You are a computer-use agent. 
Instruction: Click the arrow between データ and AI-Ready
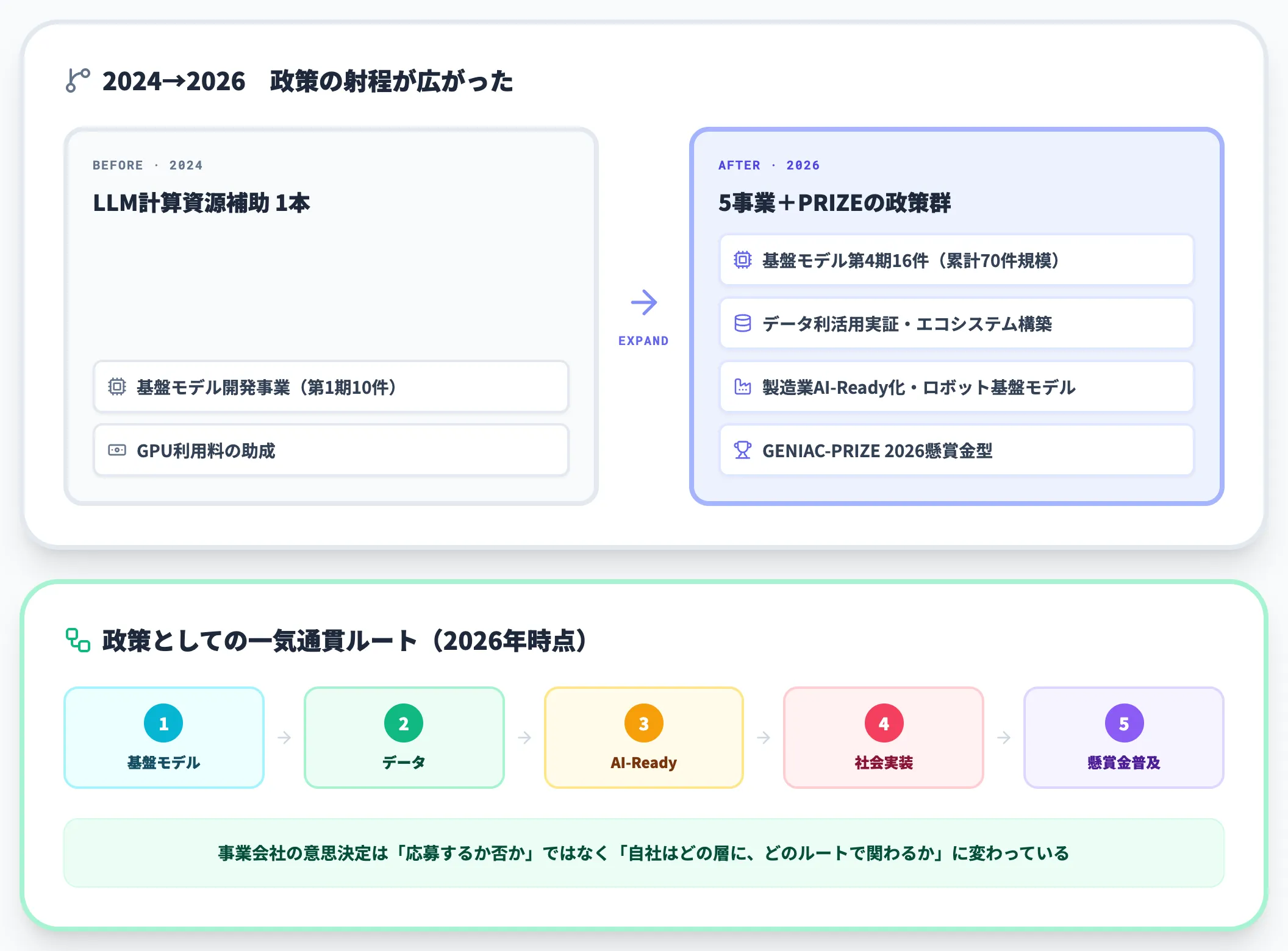(x=524, y=738)
